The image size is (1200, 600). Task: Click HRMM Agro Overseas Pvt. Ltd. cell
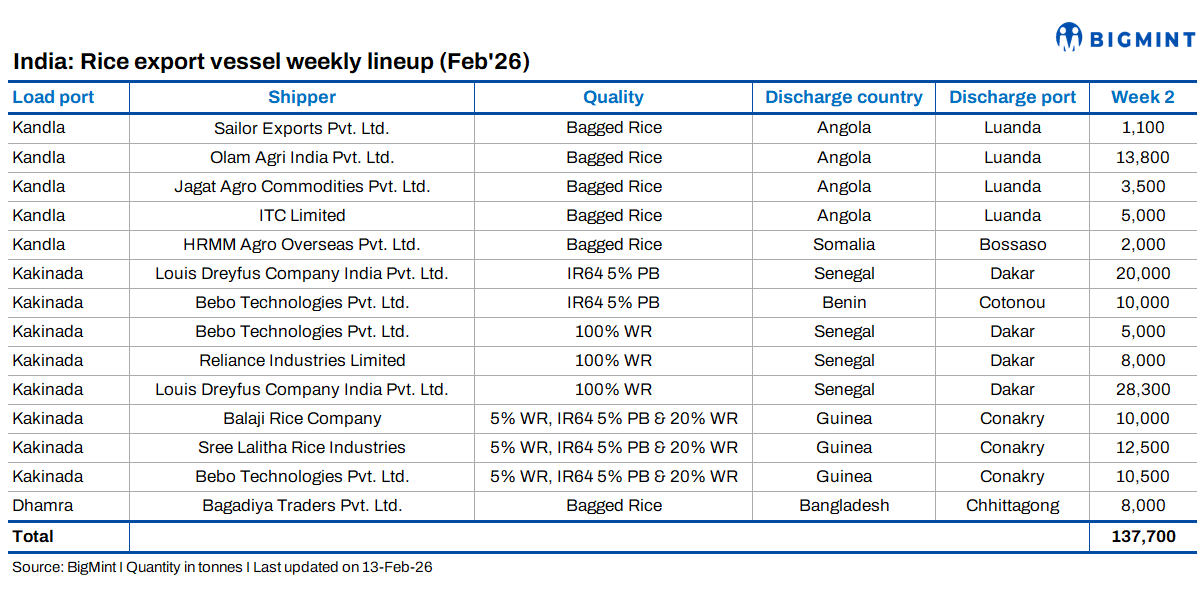(x=302, y=244)
